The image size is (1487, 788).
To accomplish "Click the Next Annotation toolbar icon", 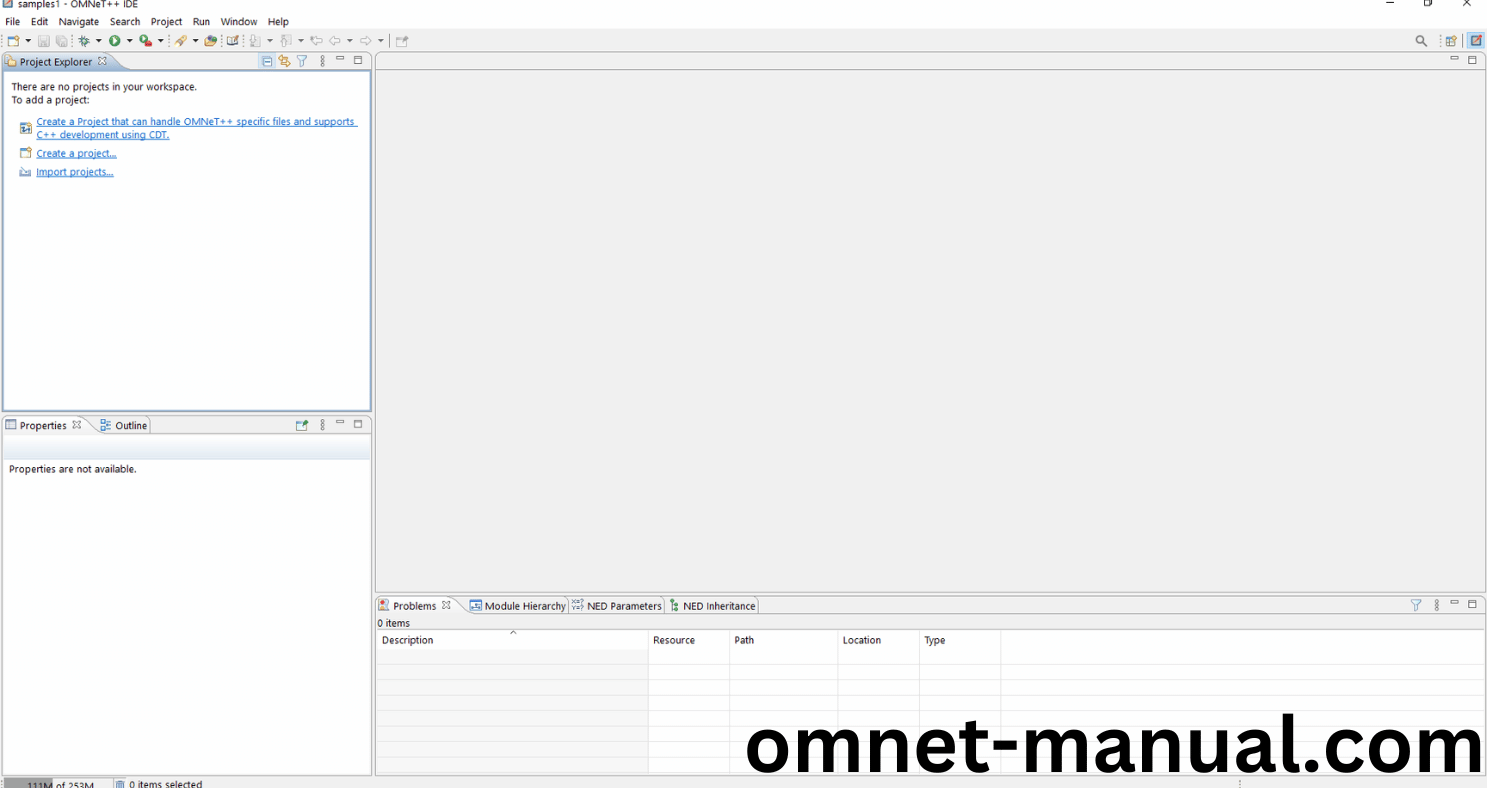I will [255, 41].
